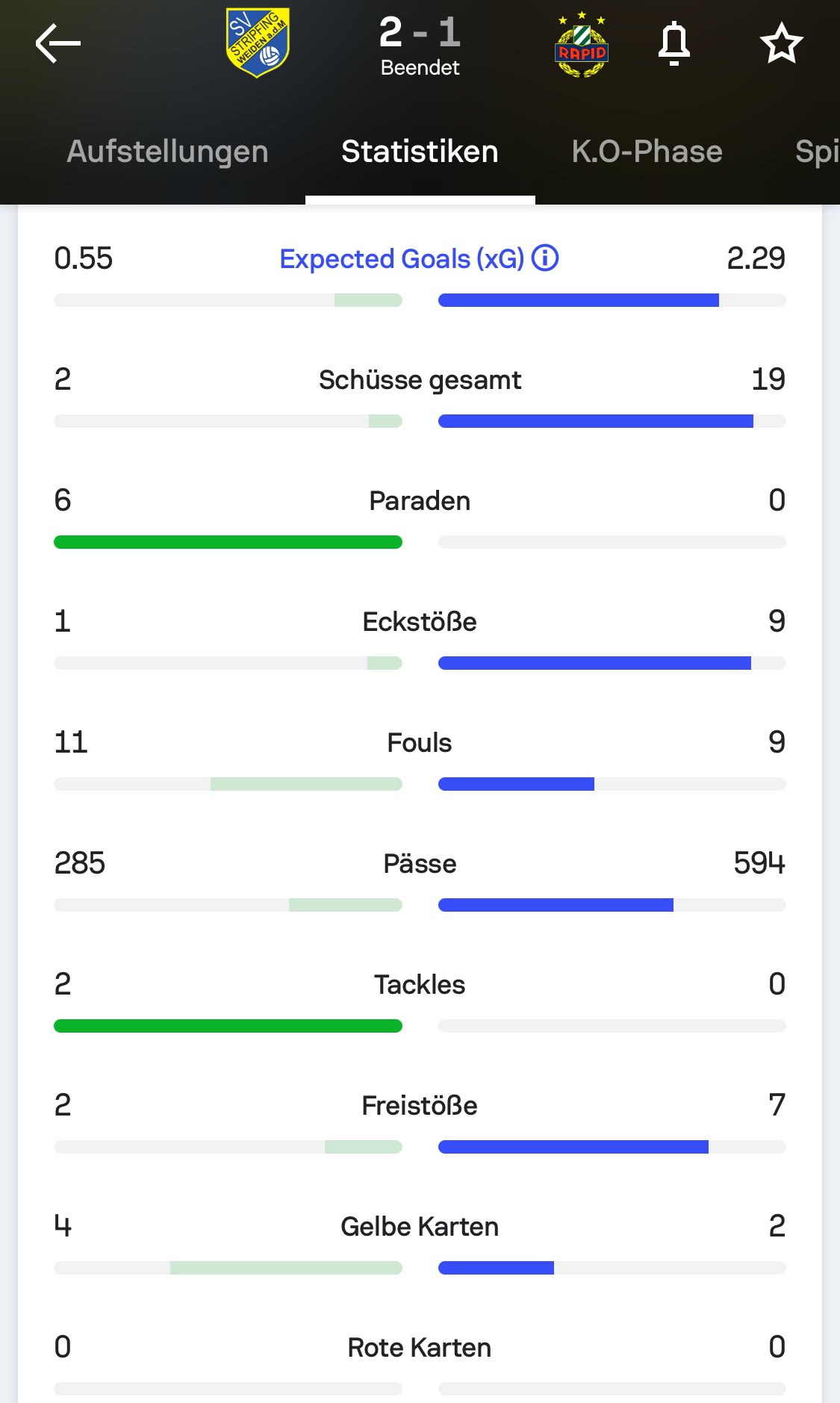The height and width of the screenshot is (1403, 840).
Task: Tap the Beendet match status label
Action: (x=420, y=68)
